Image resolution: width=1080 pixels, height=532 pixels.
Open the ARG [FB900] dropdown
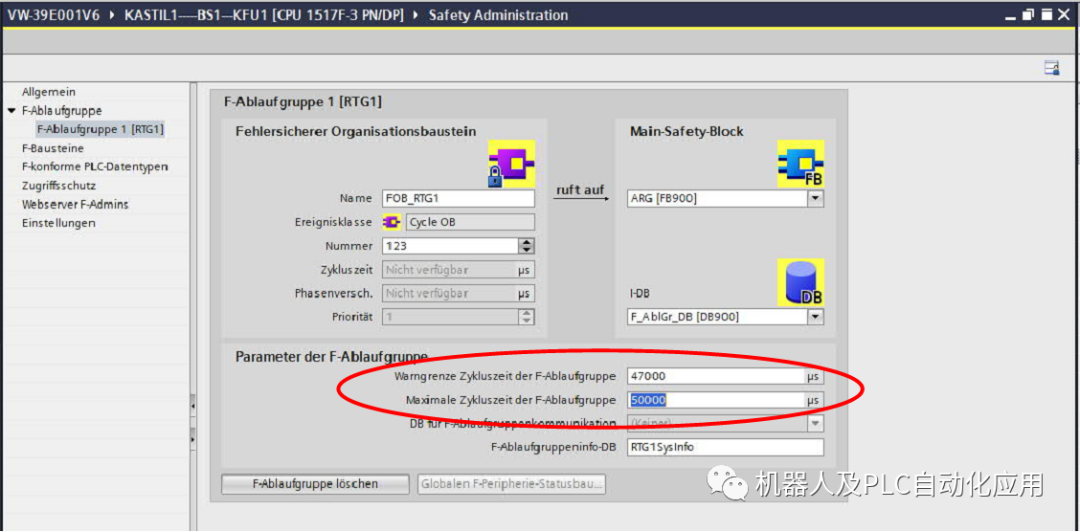click(816, 198)
